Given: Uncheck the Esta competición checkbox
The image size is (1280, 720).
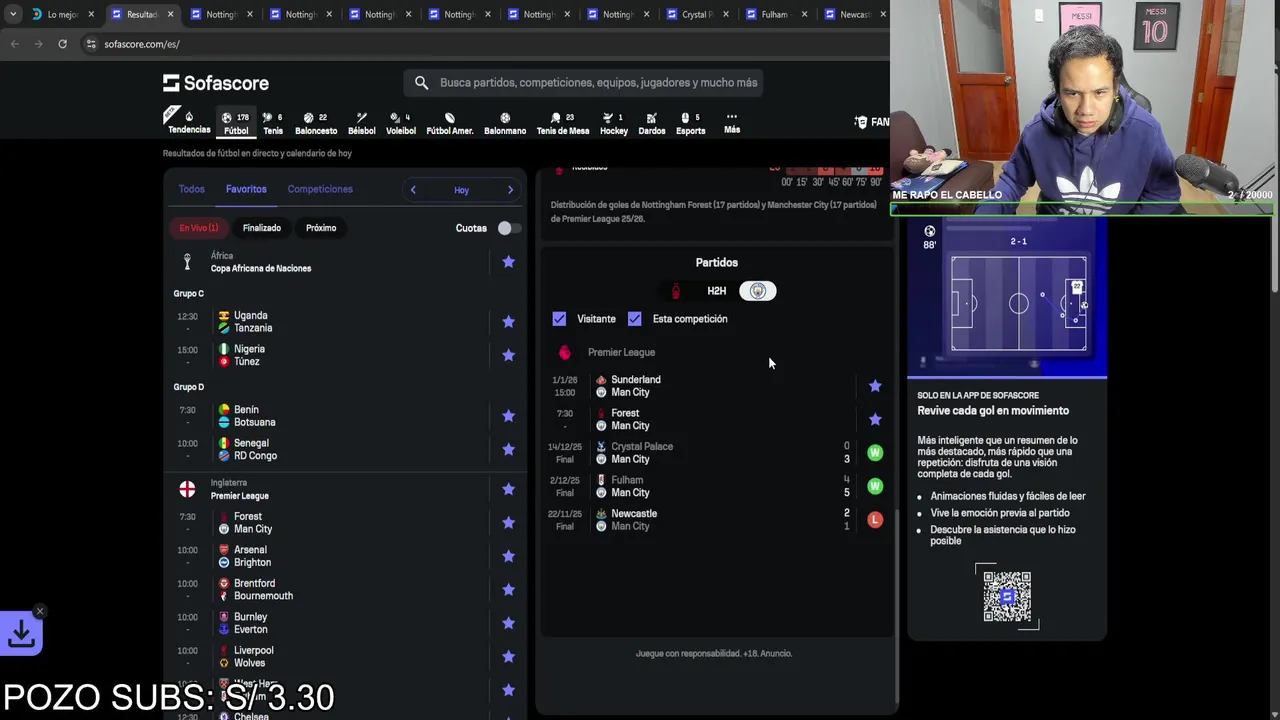Looking at the screenshot, I should click(x=634, y=319).
